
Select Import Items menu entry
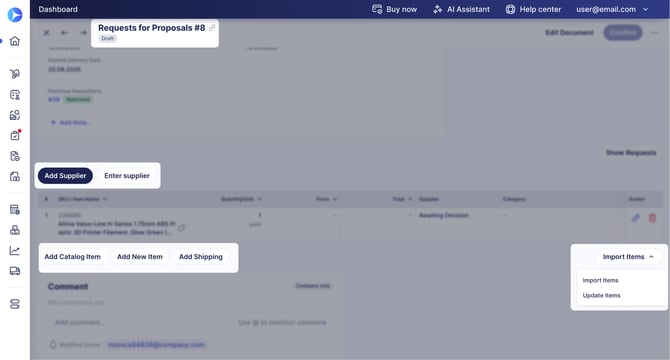600,280
